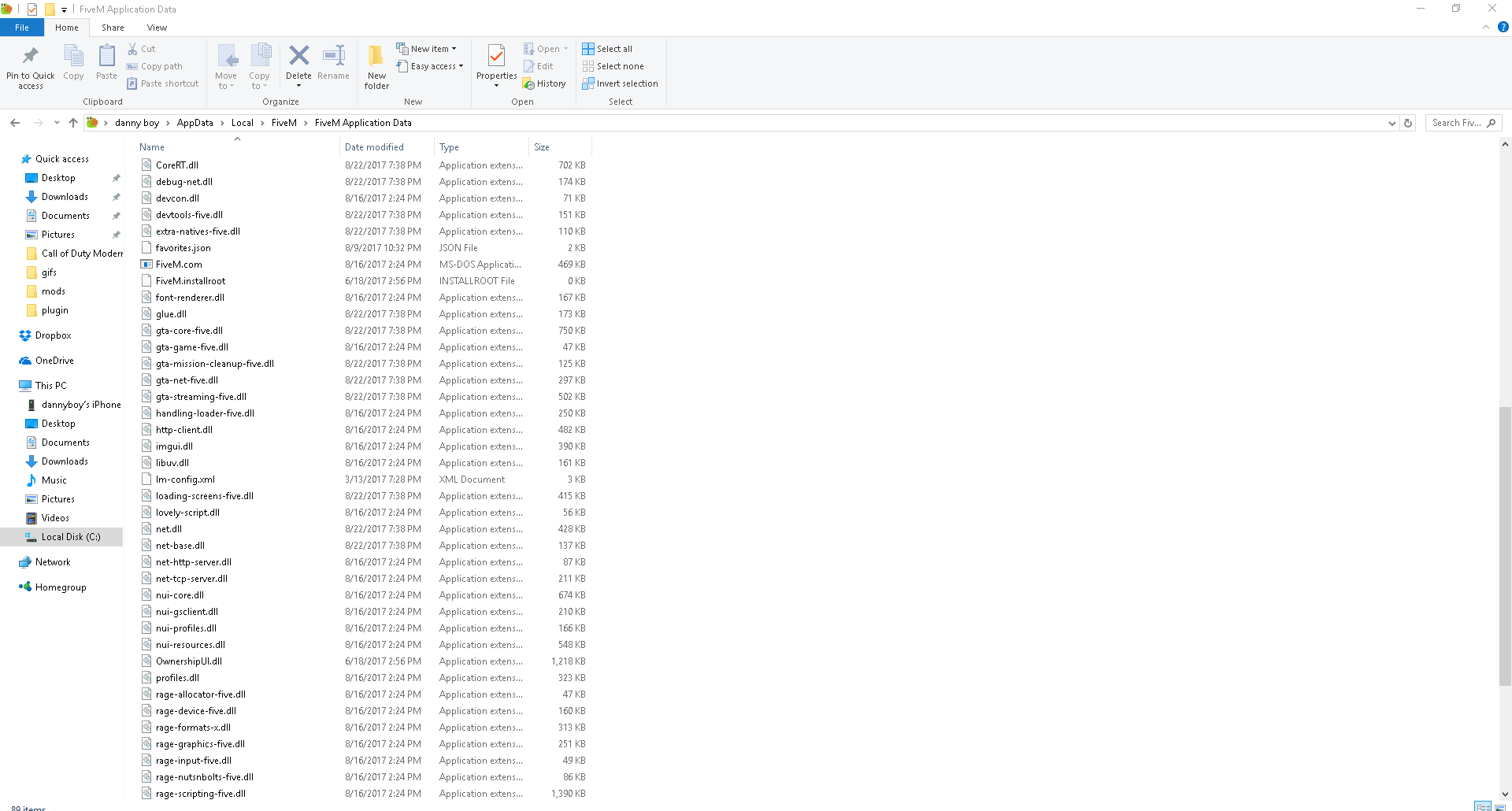
Task: Sort files by Date modified column
Action: 386,147
